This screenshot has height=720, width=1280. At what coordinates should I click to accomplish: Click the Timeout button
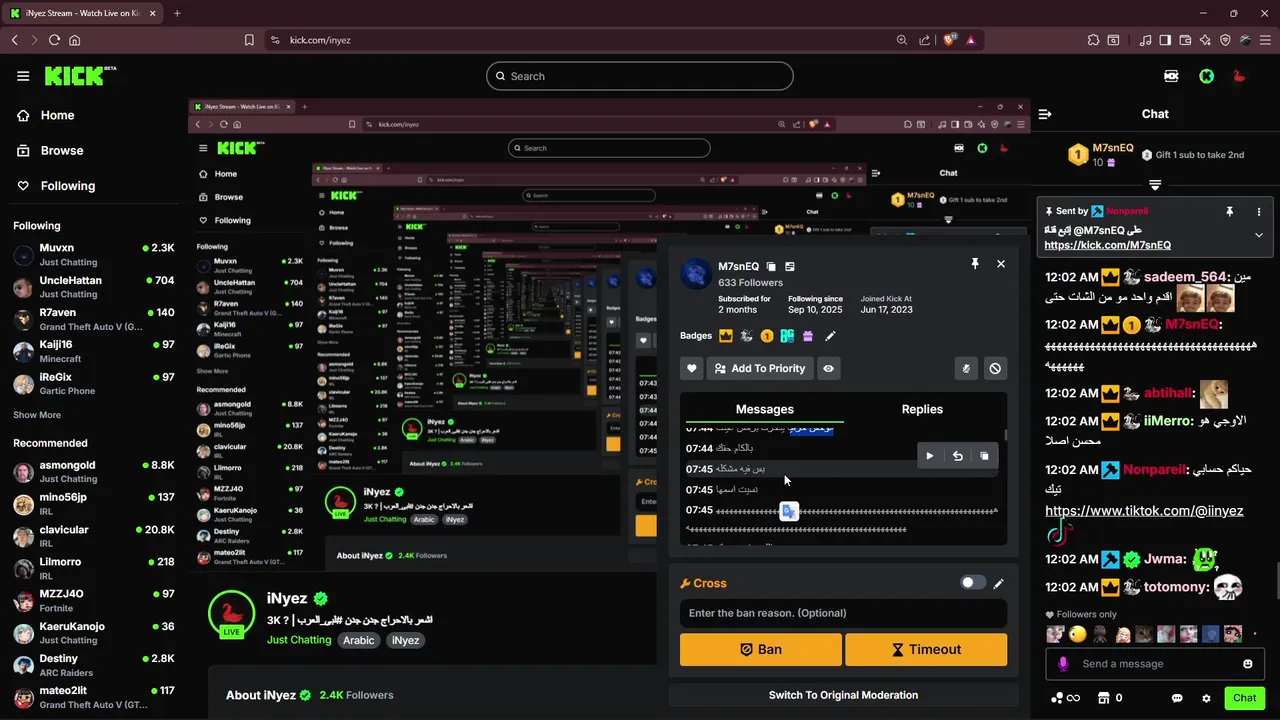[x=926, y=649]
